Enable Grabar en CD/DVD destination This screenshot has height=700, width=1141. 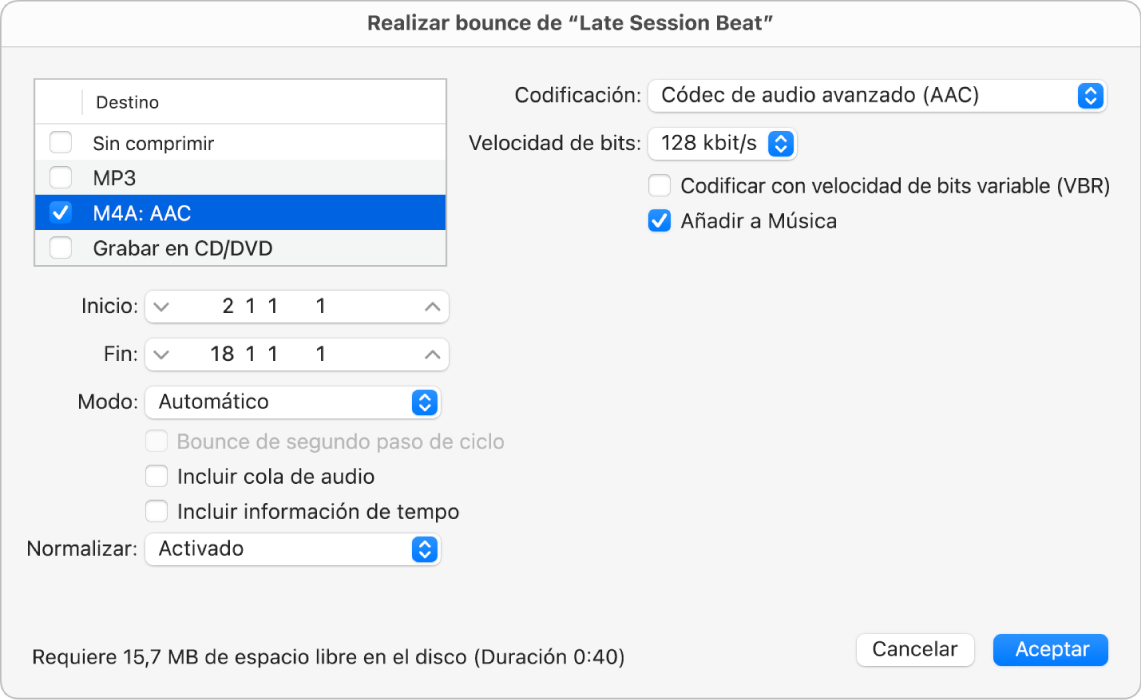coord(60,248)
